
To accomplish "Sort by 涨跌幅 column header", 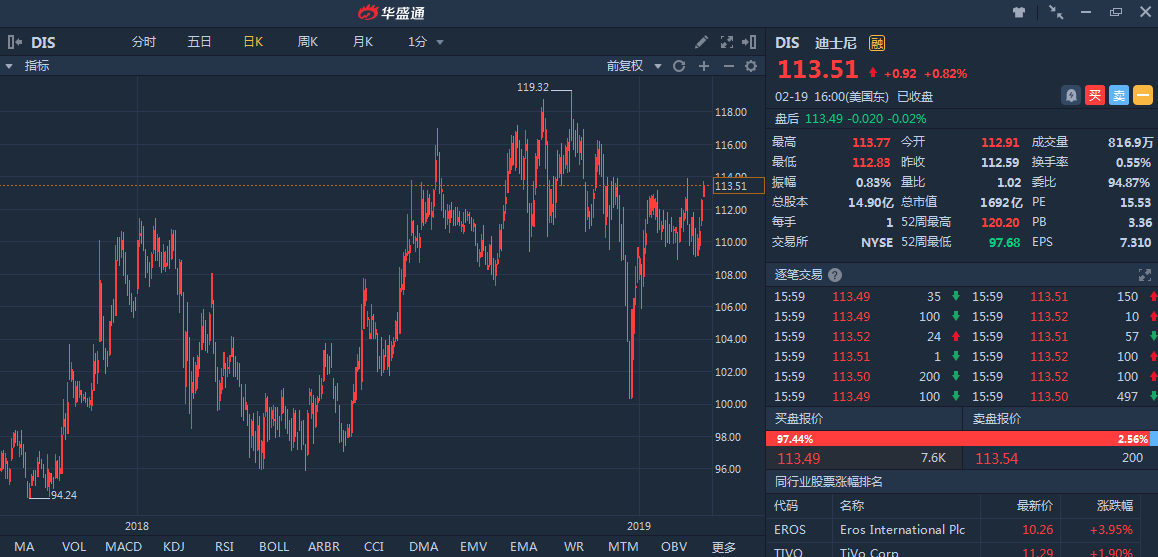I will [x=1114, y=506].
